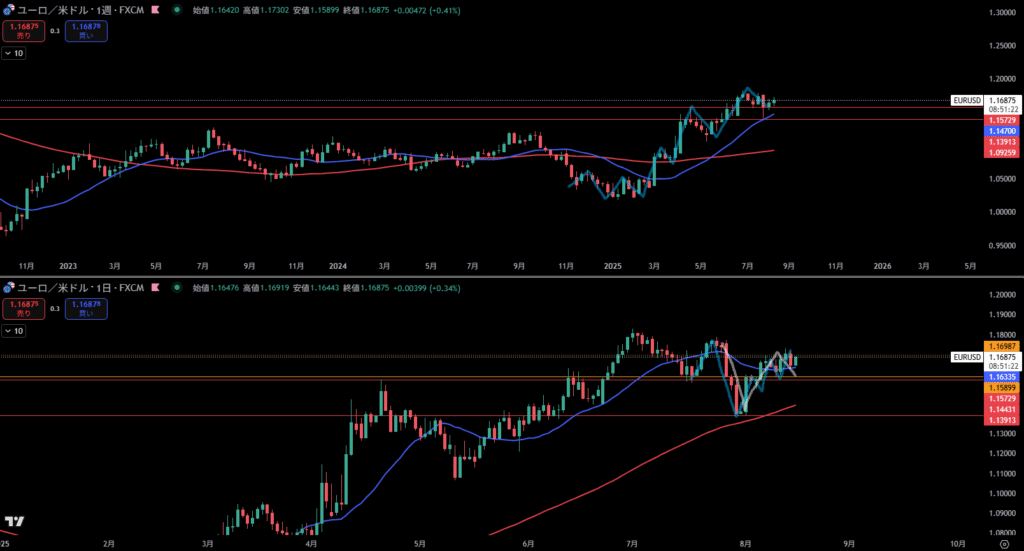
Task: Expand the indicator legend '10' on daily chart
Action: pos(14,331)
